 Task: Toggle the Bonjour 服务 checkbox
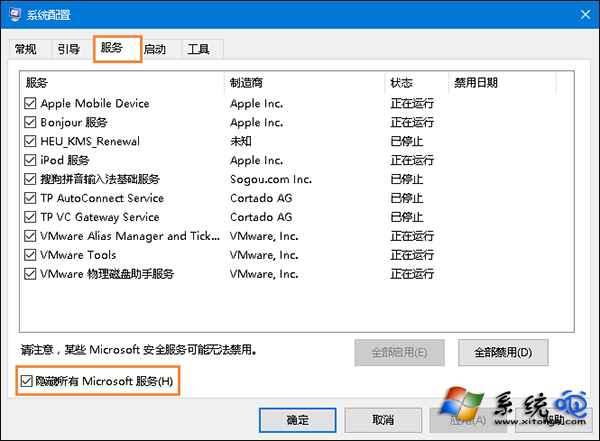[x=30, y=122]
